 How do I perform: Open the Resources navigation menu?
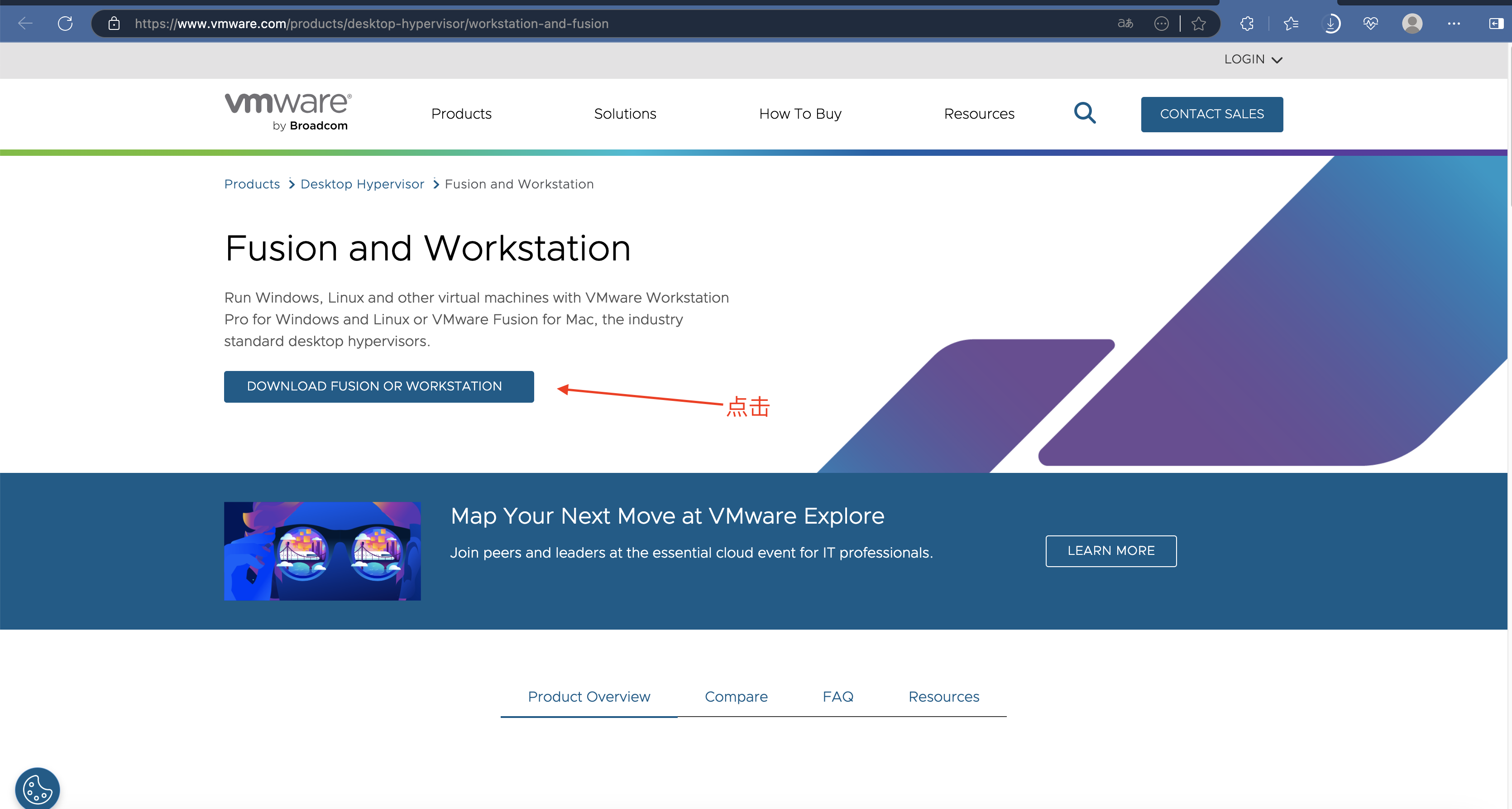click(979, 113)
